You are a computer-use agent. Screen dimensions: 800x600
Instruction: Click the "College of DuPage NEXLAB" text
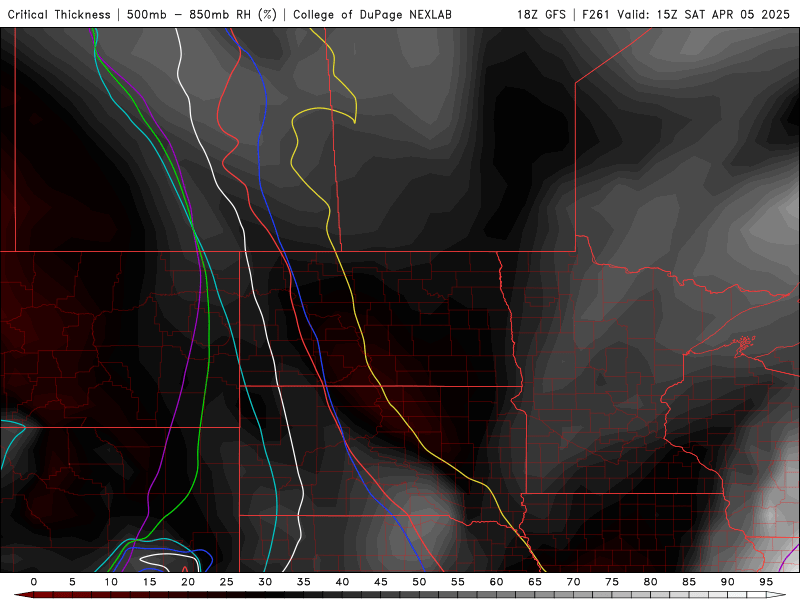[372, 15]
